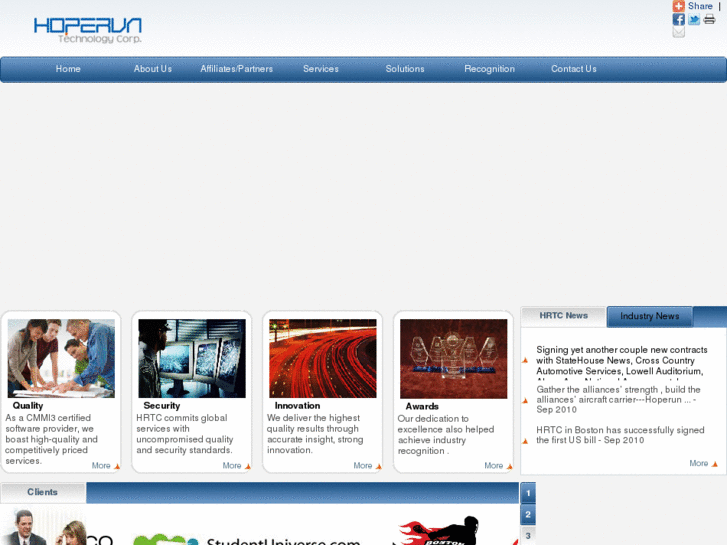The image size is (727, 545).
Task: Click the Quality card team photo
Action: click(x=61, y=358)
